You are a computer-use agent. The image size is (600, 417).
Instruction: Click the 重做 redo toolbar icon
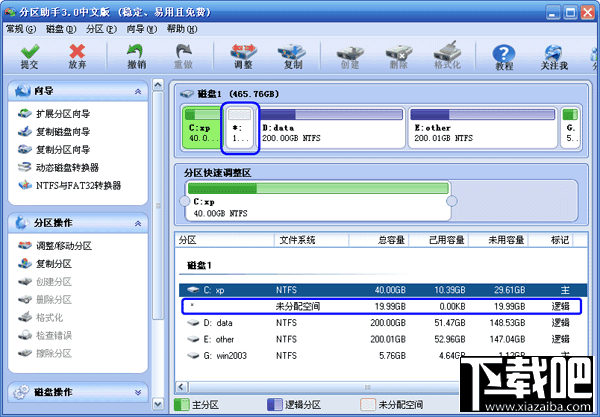tap(183, 52)
